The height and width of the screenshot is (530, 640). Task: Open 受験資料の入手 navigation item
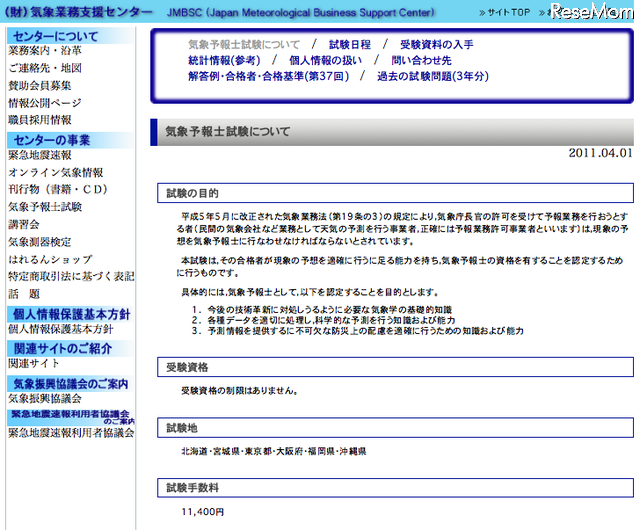pos(436,45)
